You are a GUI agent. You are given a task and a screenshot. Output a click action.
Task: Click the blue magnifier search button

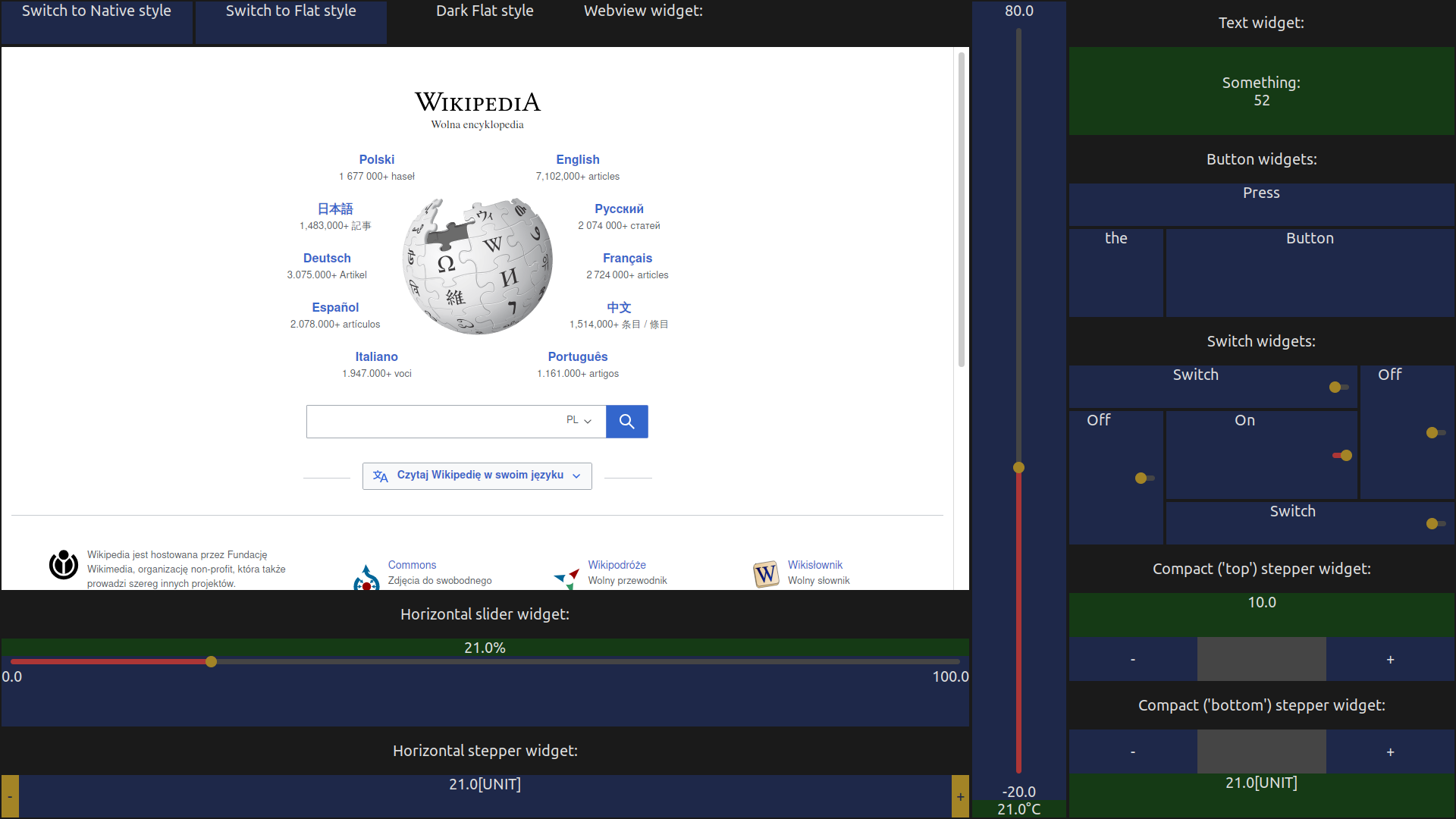coord(626,422)
